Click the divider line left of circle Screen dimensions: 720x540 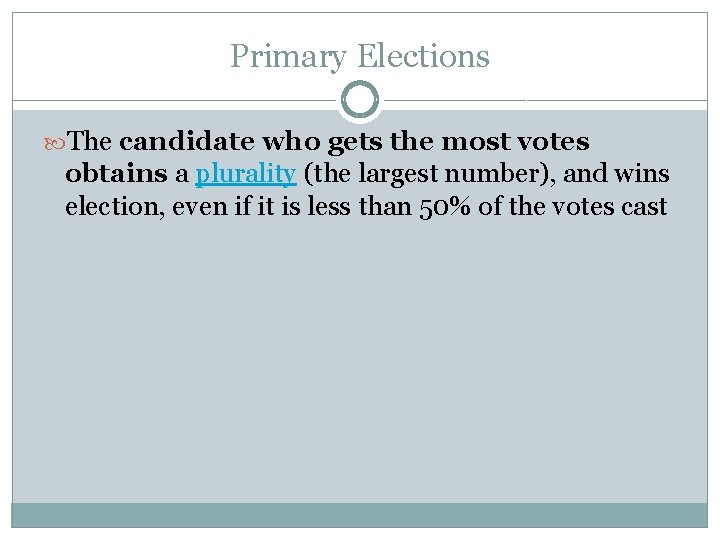tap(174, 100)
